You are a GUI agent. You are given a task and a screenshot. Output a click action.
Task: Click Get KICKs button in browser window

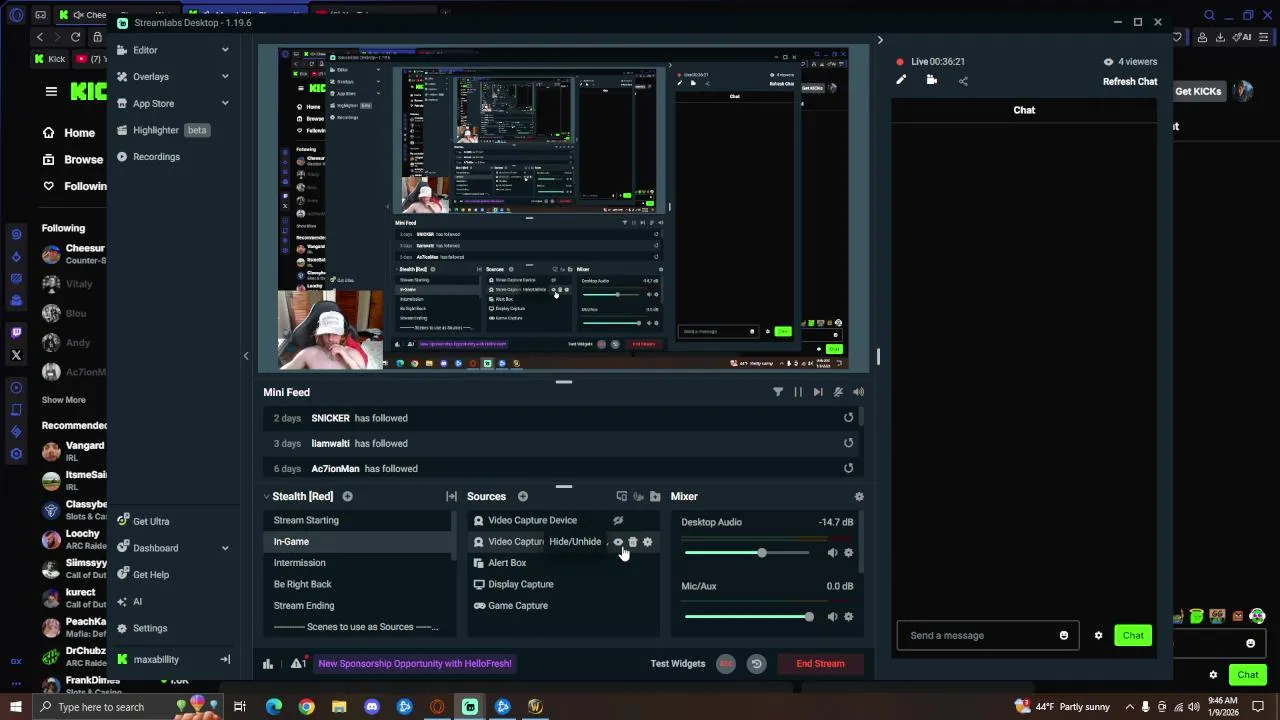pyautogui.click(x=1198, y=91)
